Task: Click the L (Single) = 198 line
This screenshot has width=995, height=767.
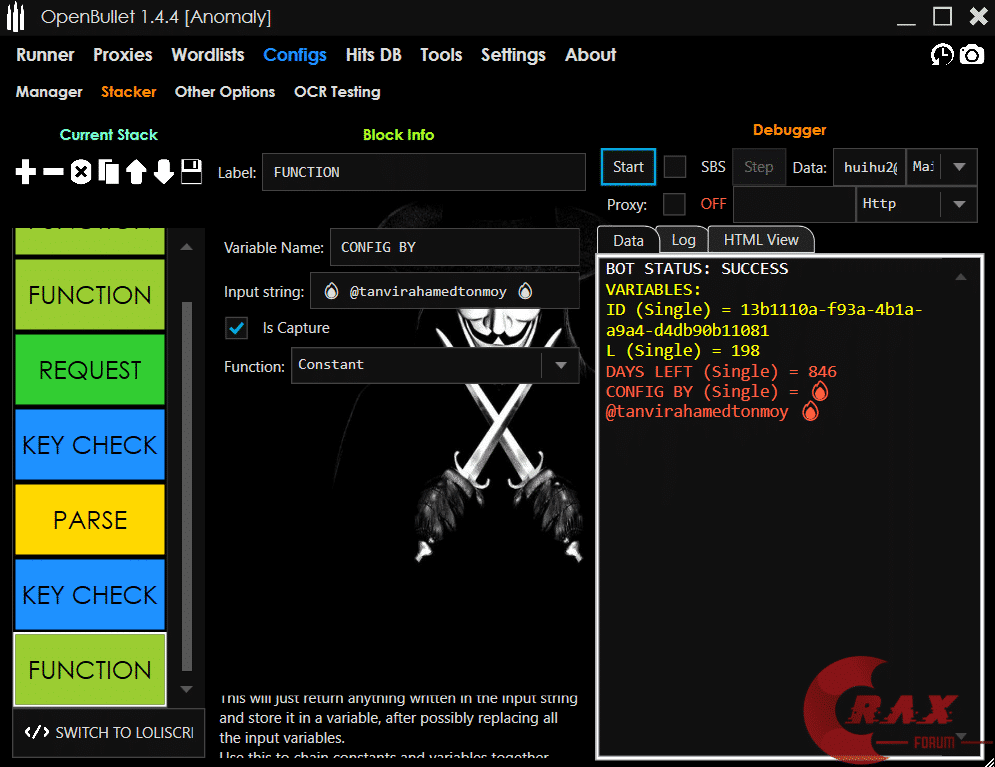Action: pos(682,351)
